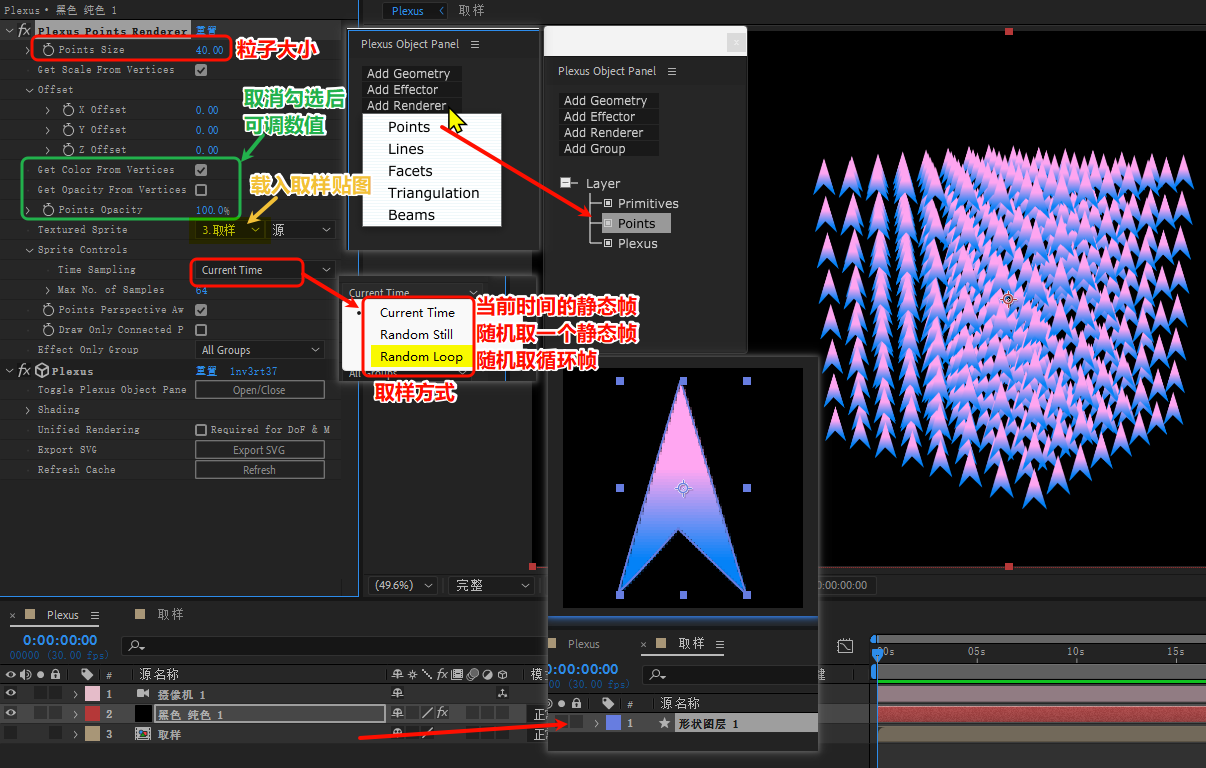1206x768 pixels.
Task: Collapse the Layer tree node
Action: (568, 183)
